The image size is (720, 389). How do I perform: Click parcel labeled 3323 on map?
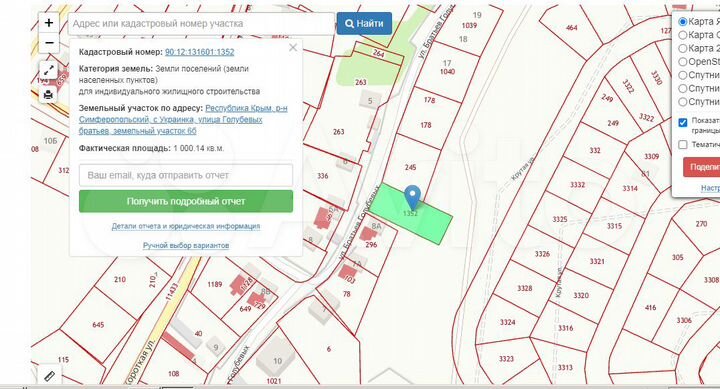(x=506, y=359)
